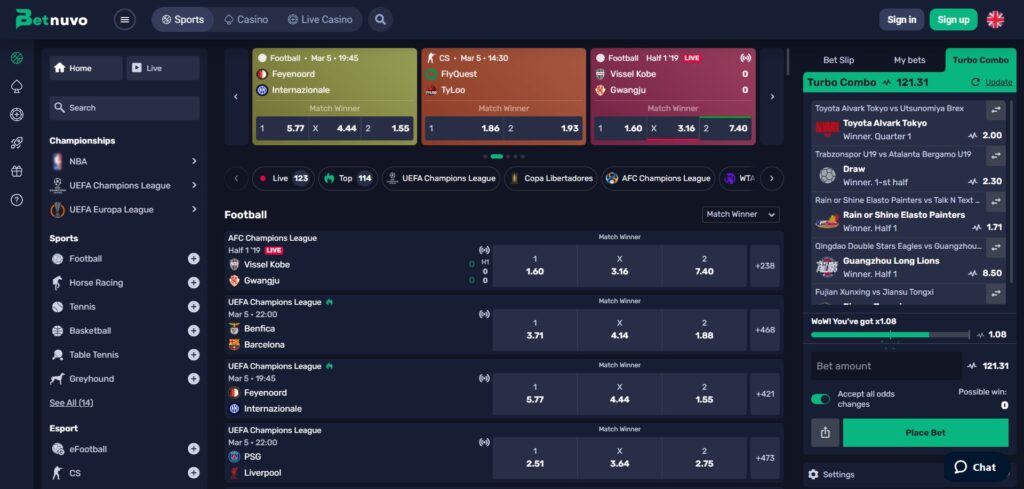Switch to the My bets tab
The height and width of the screenshot is (489, 1024).
point(909,60)
